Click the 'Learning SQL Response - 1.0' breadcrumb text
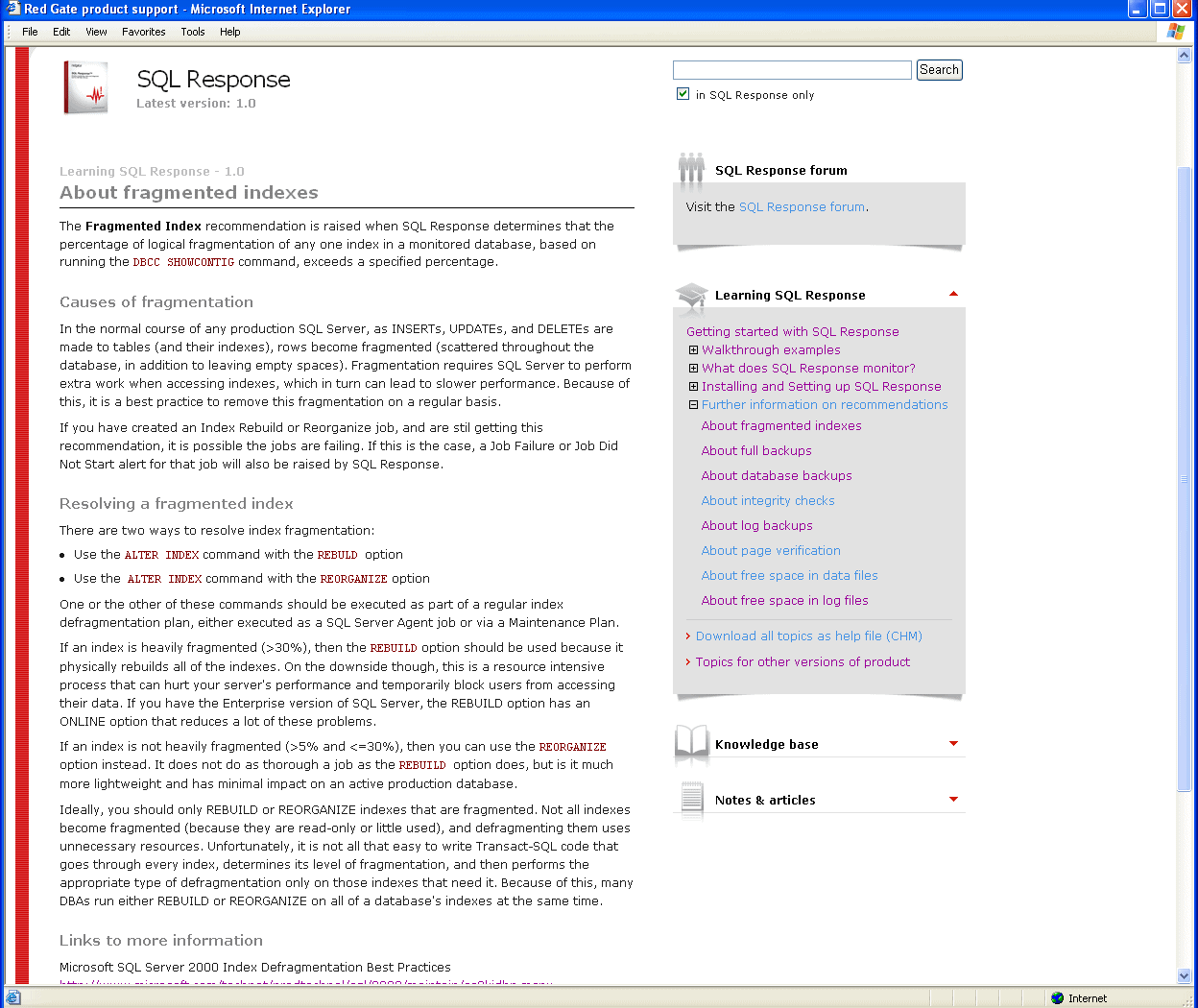This screenshot has height=1008, width=1198. (x=152, y=171)
